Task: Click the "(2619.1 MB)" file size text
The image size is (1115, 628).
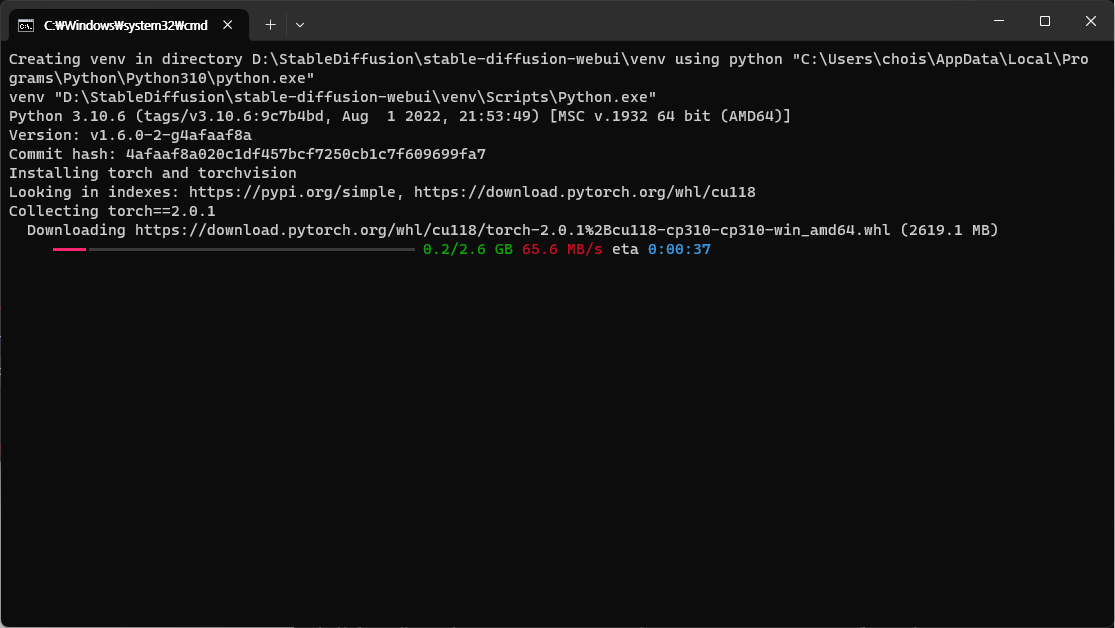Action: [x=949, y=230]
